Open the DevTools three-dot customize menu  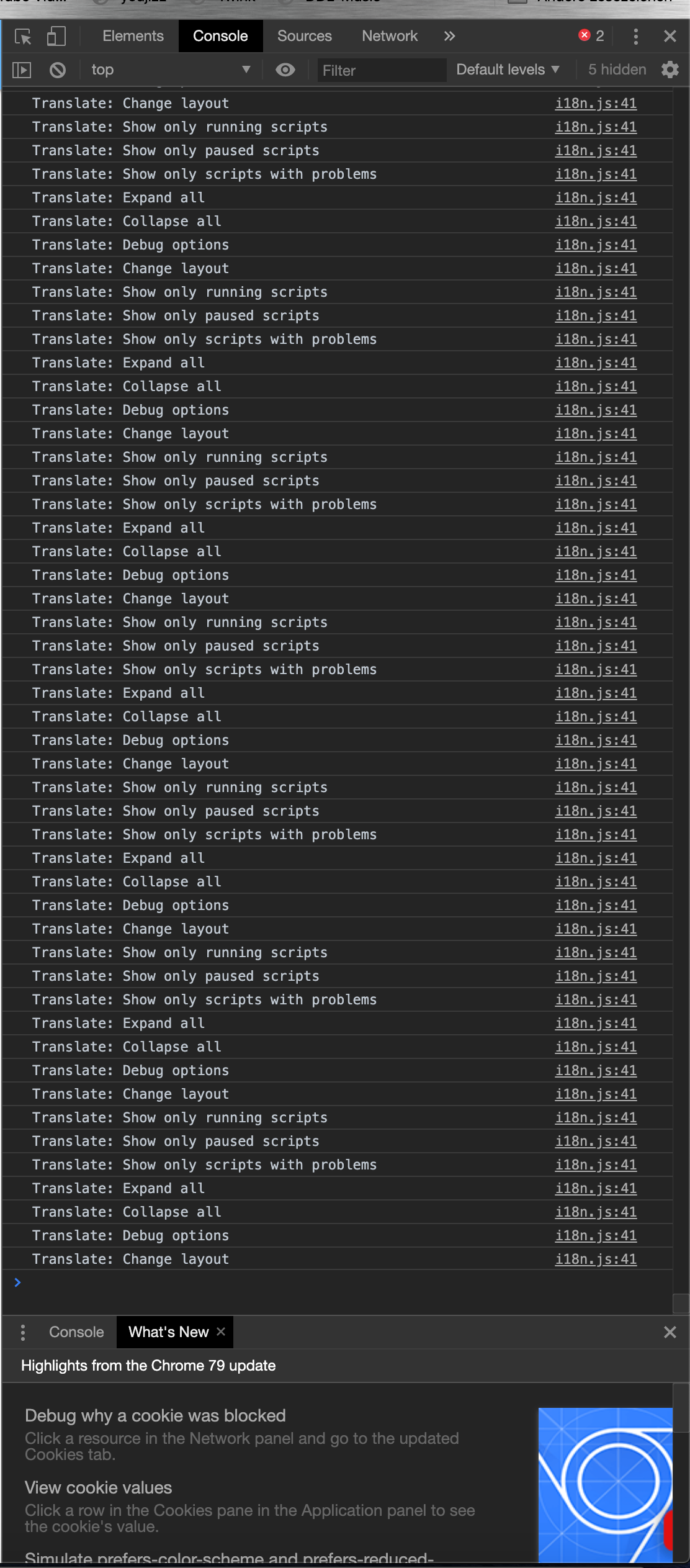click(x=635, y=37)
